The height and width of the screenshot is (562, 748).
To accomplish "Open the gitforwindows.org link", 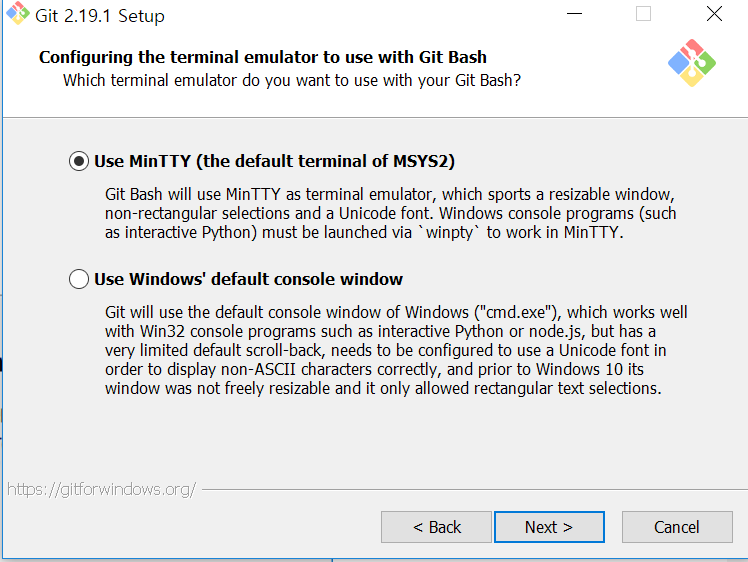I will 101,489.
